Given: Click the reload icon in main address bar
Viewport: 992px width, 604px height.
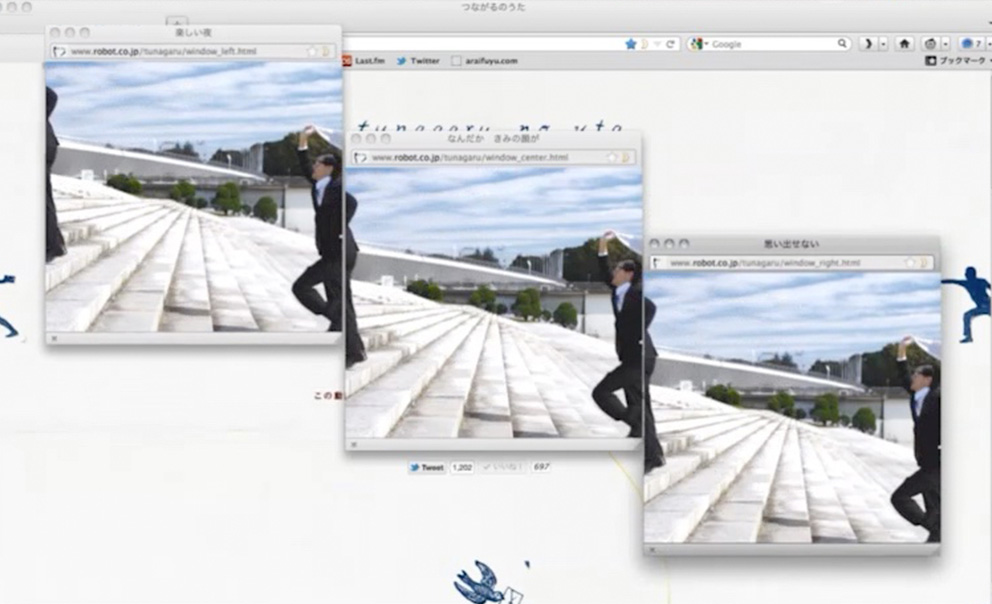Looking at the screenshot, I should 670,44.
